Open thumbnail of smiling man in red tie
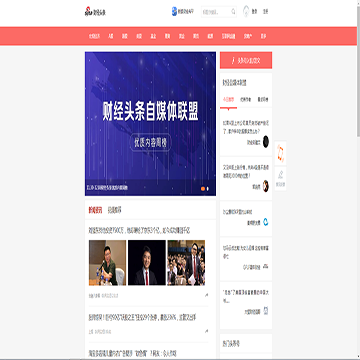The image size is (360, 360). pyautogui.click(x=147, y=263)
